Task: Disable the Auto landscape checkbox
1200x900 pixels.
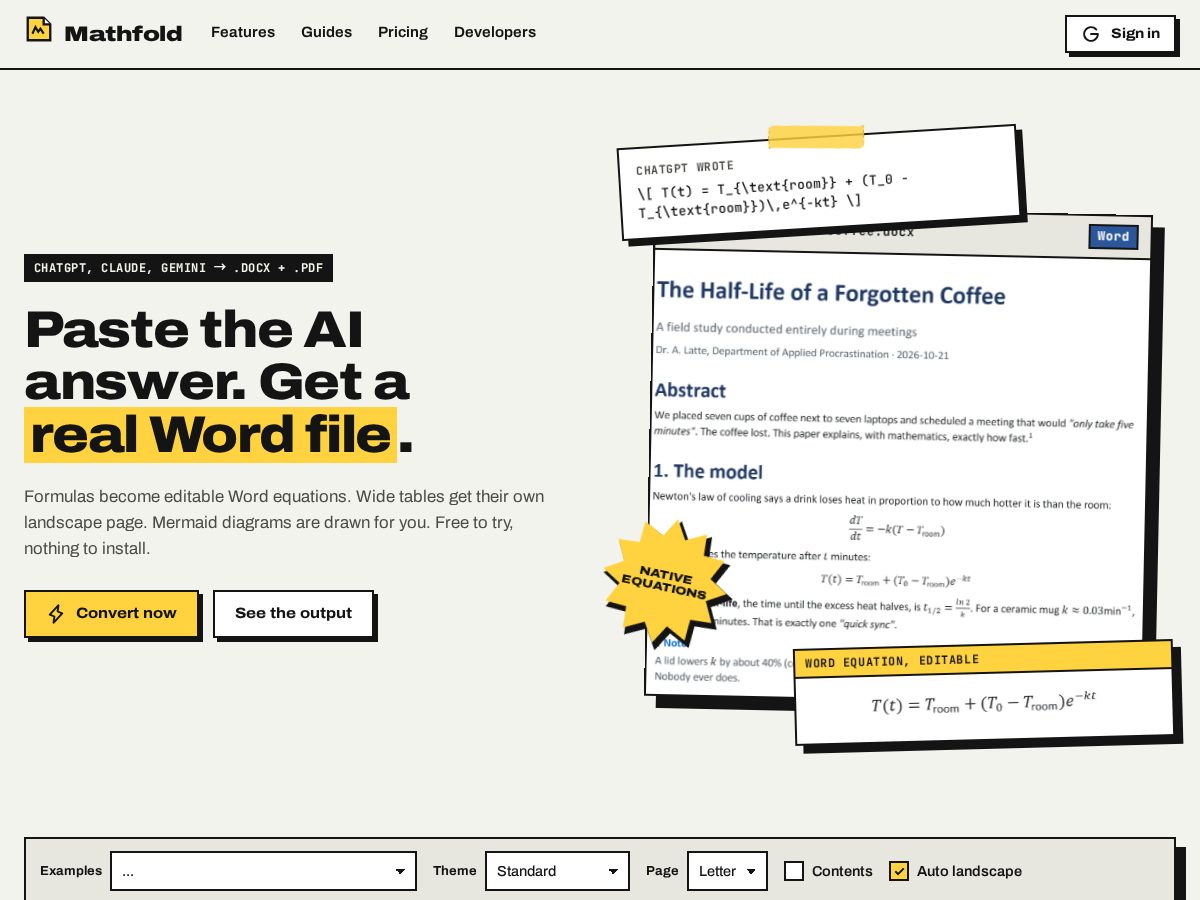Action: coord(899,871)
